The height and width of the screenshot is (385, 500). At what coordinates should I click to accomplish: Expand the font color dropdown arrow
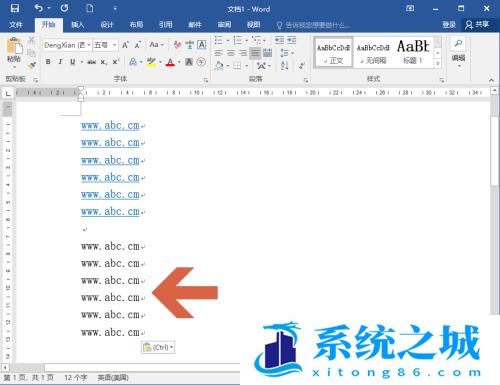point(179,62)
